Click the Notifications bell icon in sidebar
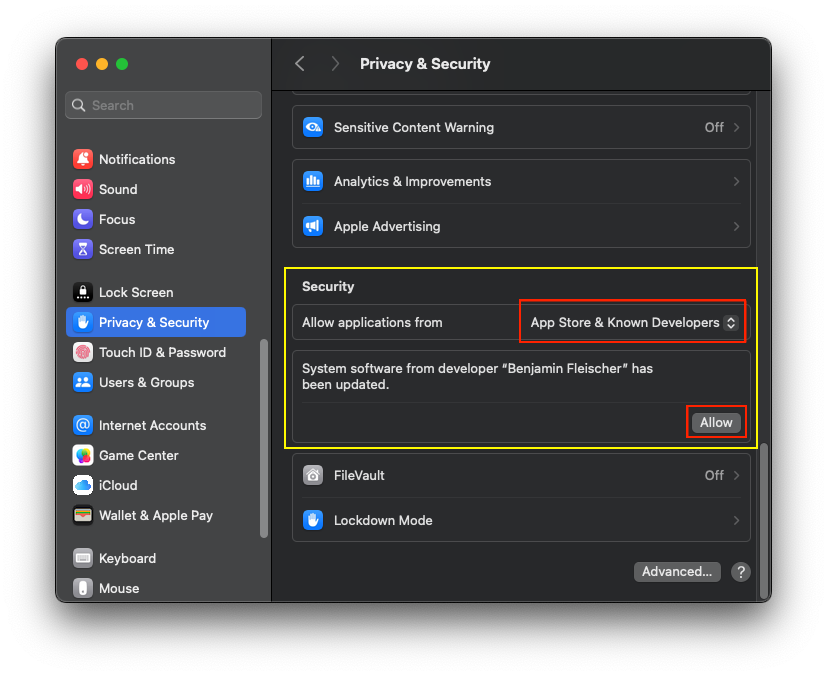This screenshot has width=827, height=676. pos(83,159)
